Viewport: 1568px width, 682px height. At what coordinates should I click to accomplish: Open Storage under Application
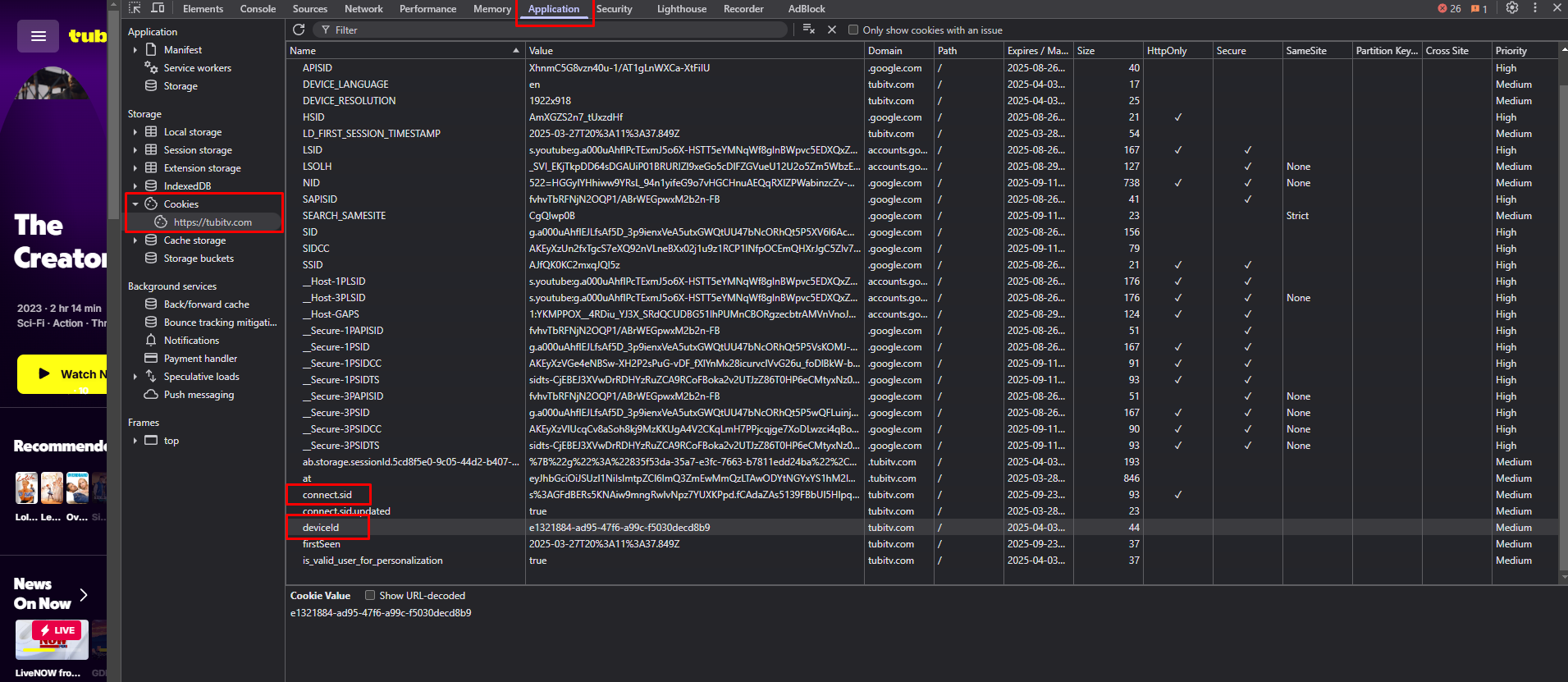[x=180, y=86]
